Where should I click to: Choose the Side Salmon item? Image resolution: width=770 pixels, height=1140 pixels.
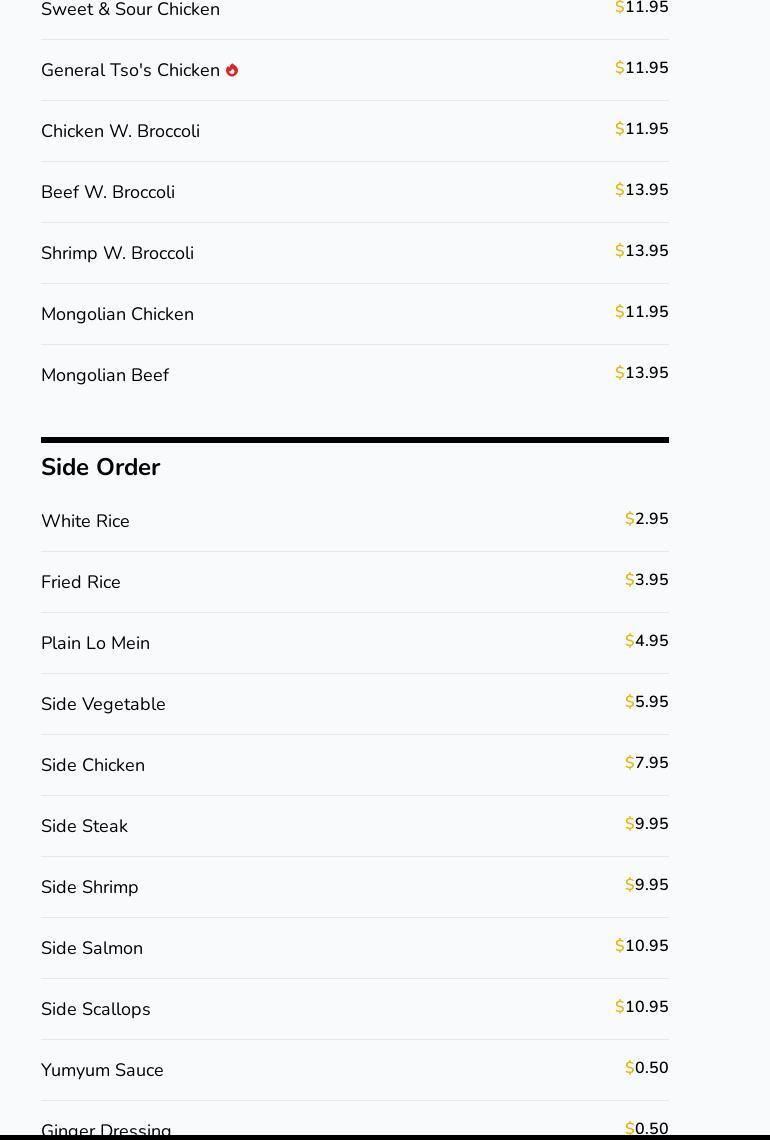[x=355, y=948]
